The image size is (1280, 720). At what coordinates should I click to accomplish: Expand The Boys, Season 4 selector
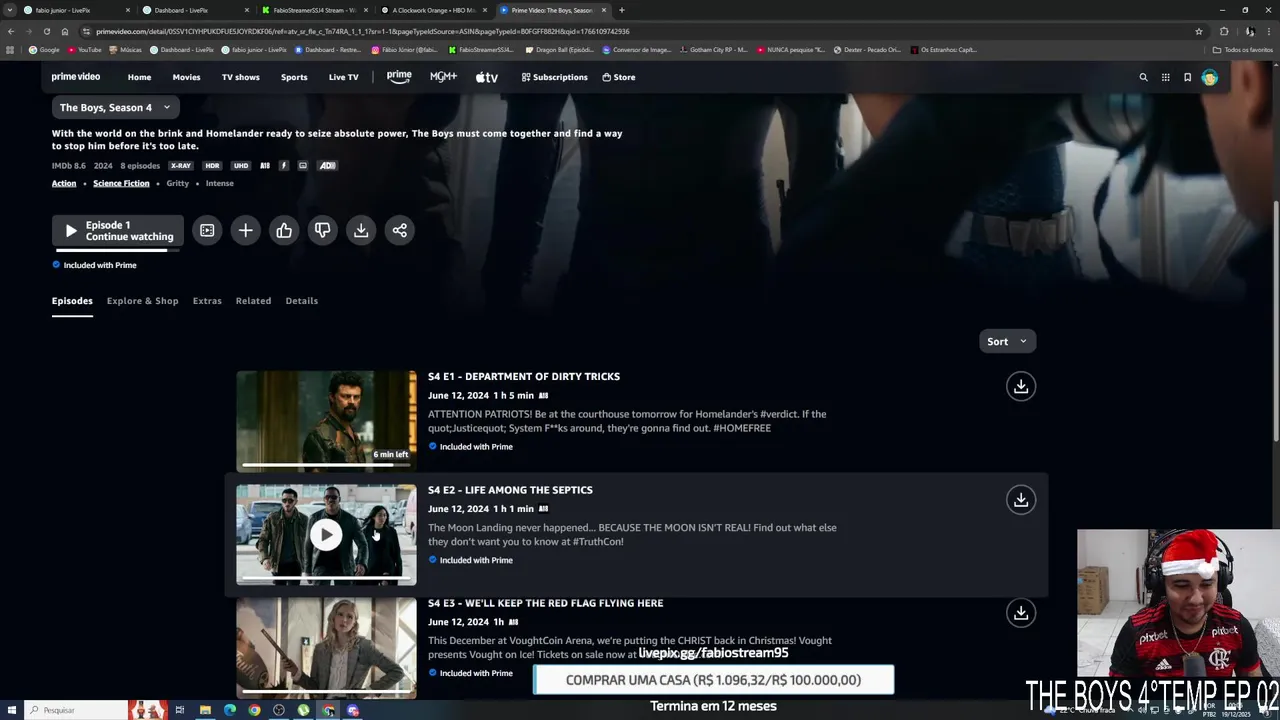pos(115,107)
